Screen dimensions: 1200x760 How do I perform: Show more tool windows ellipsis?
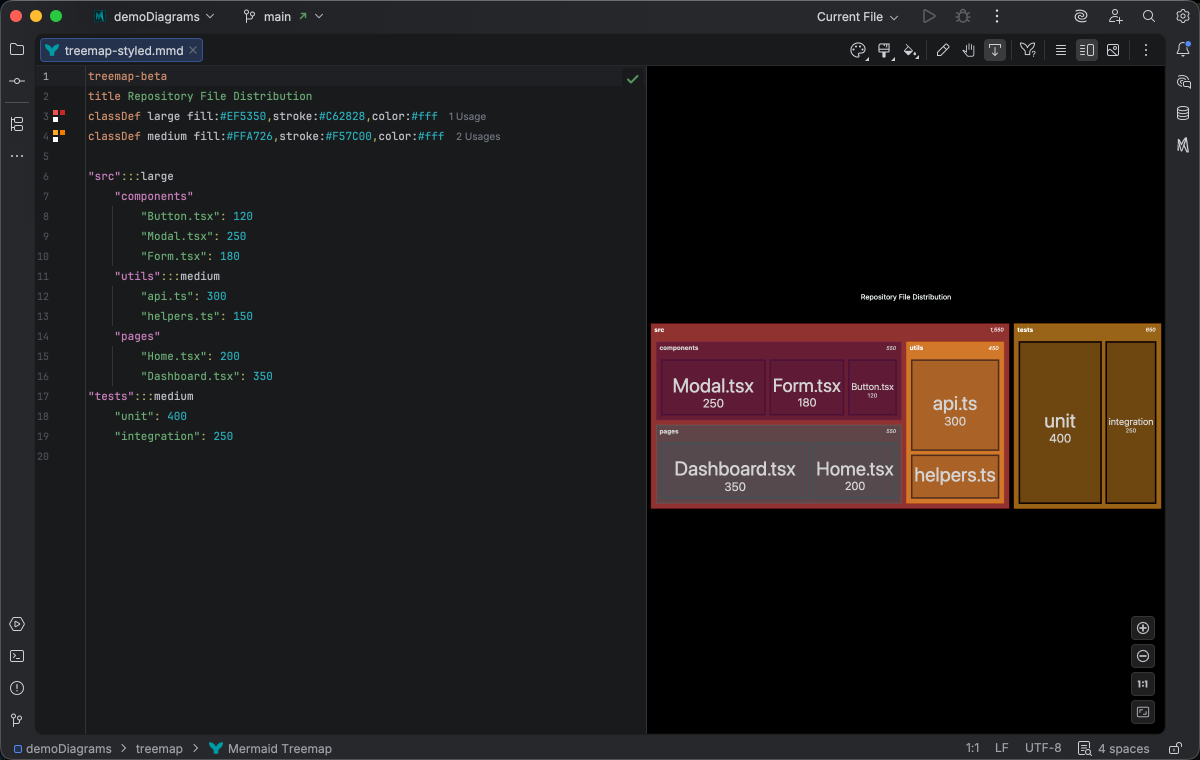[17, 156]
